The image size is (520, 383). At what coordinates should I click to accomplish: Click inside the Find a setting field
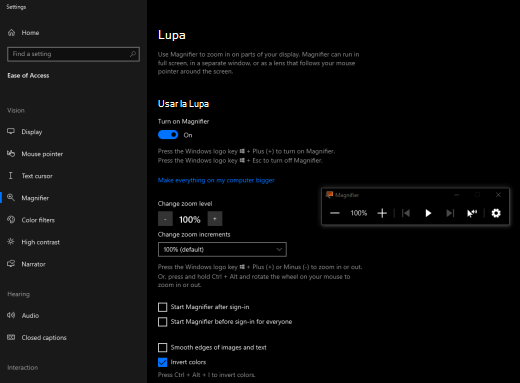(x=73, y=54)
